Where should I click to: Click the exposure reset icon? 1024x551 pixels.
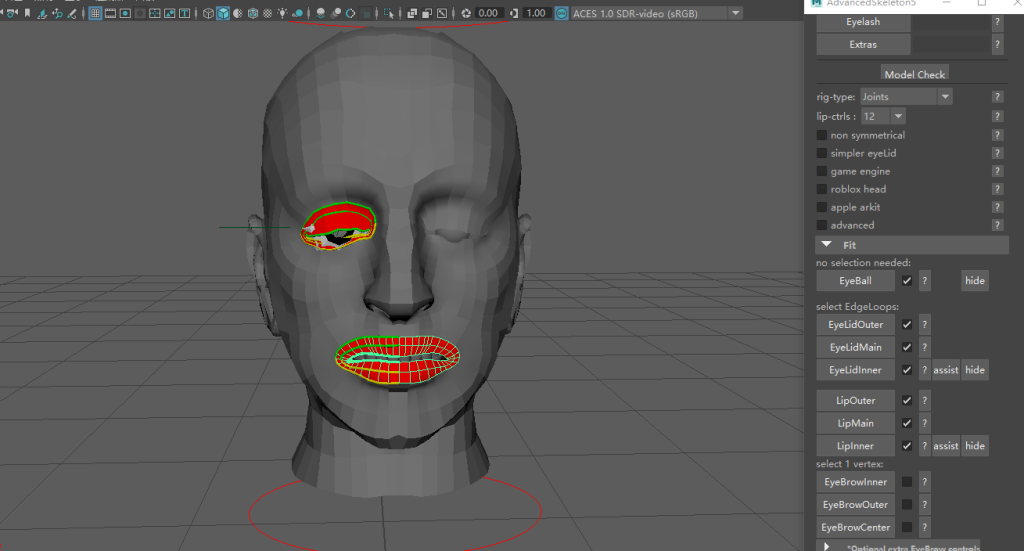[x=466, y=13]
